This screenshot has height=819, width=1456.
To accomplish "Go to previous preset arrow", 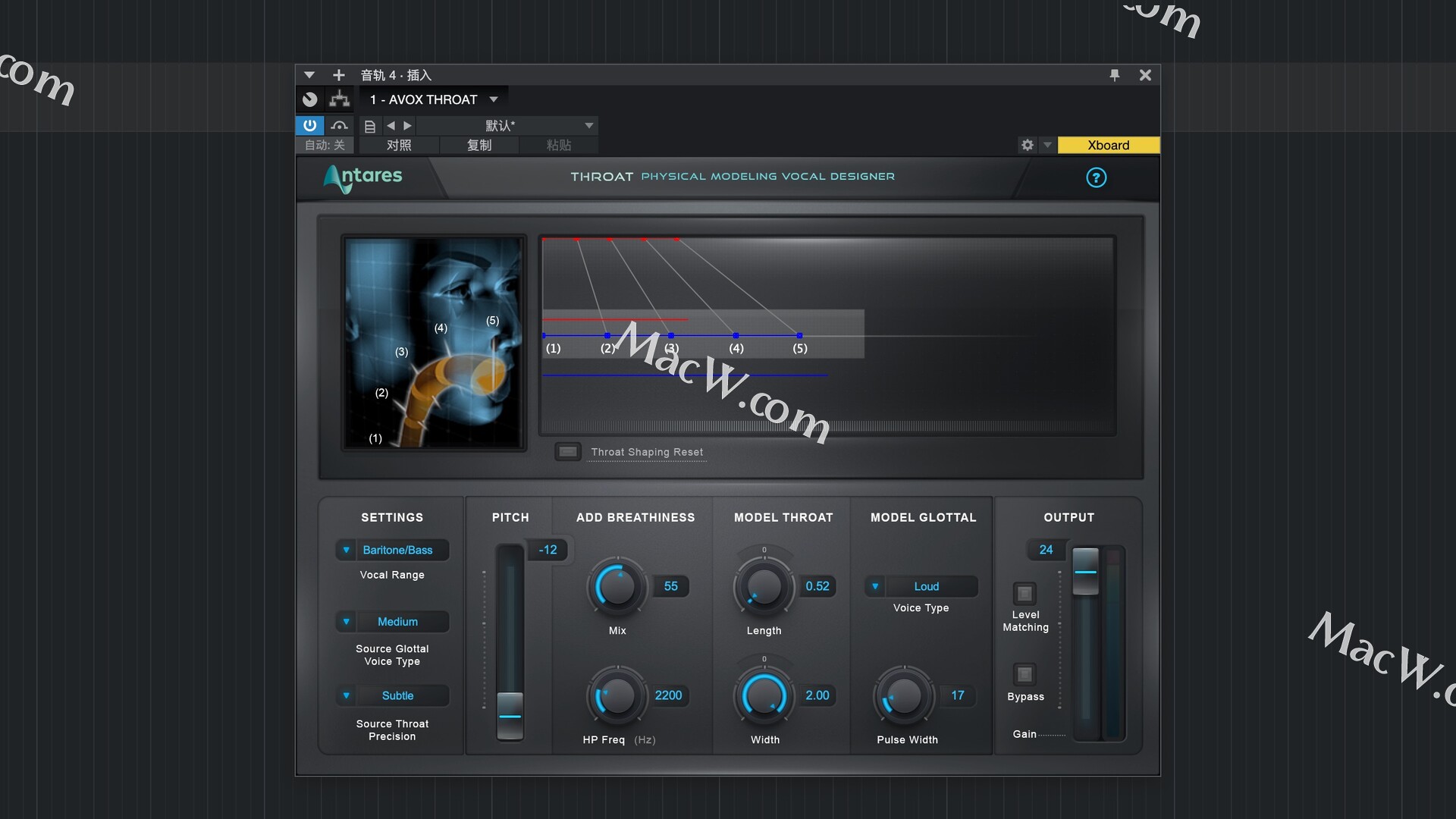I will pyautogui.click(x=391, y=126).
